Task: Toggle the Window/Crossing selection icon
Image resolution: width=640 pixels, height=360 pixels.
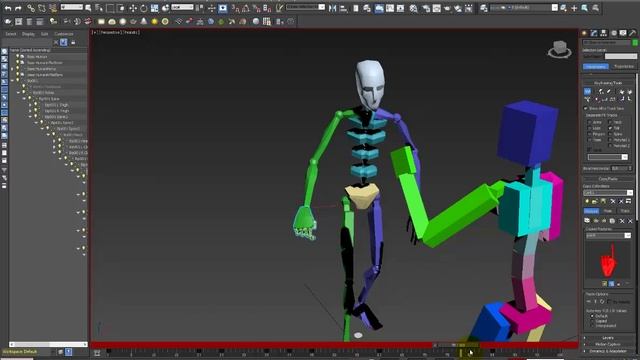Action: (x=121, y=8)
